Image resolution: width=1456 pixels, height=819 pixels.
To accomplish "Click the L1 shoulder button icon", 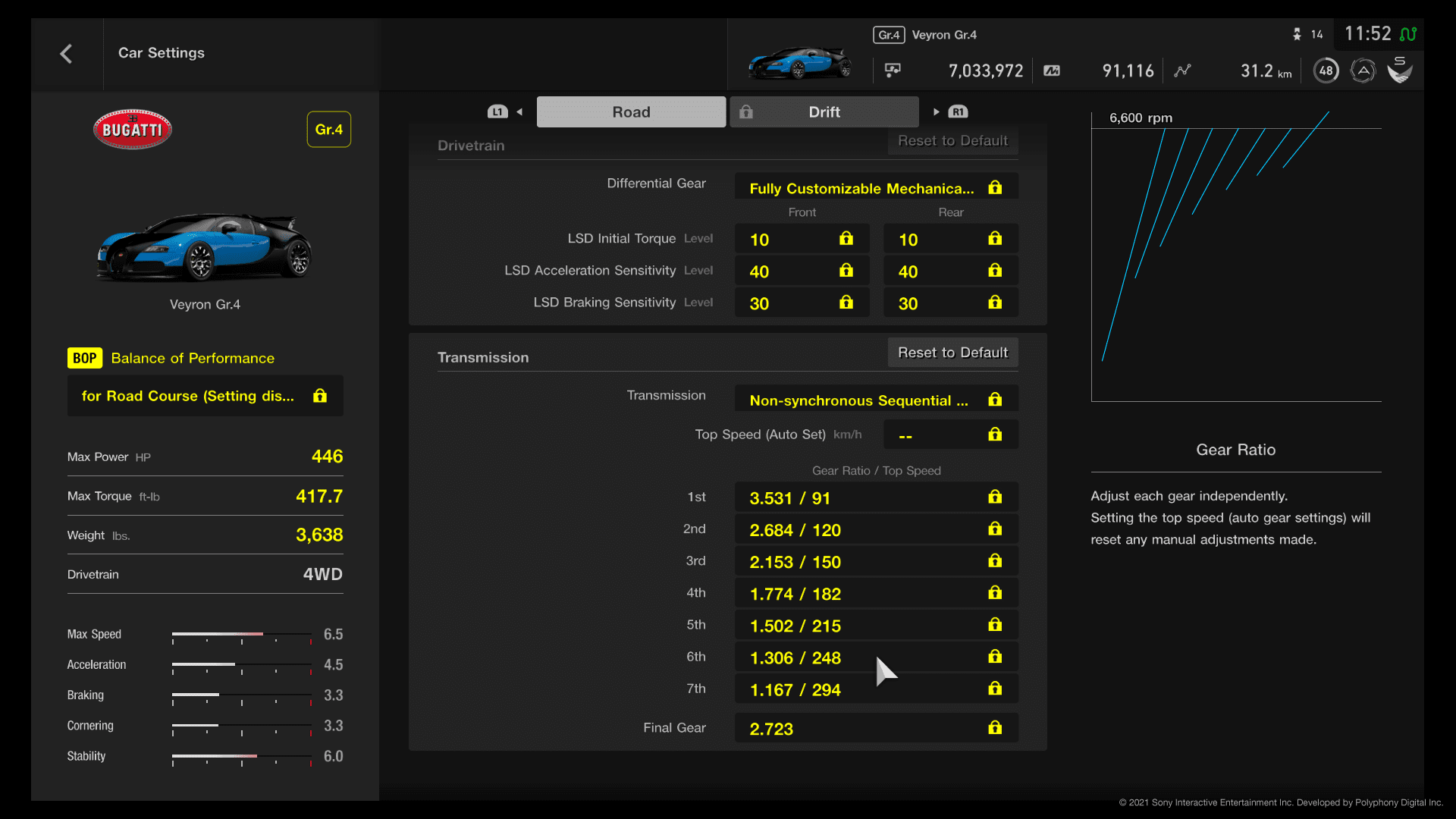I will 497,111.
